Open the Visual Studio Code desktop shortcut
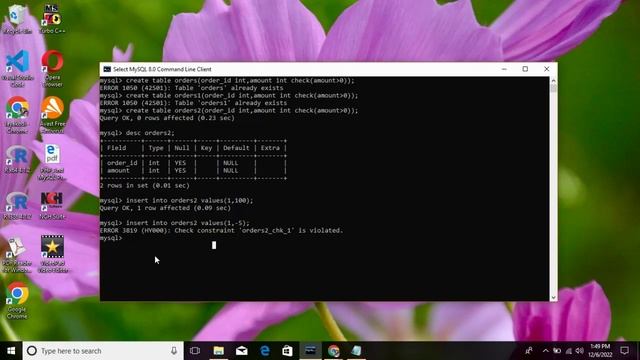The width and height of the screenshot is (640, 360). [x=17, y=69]
